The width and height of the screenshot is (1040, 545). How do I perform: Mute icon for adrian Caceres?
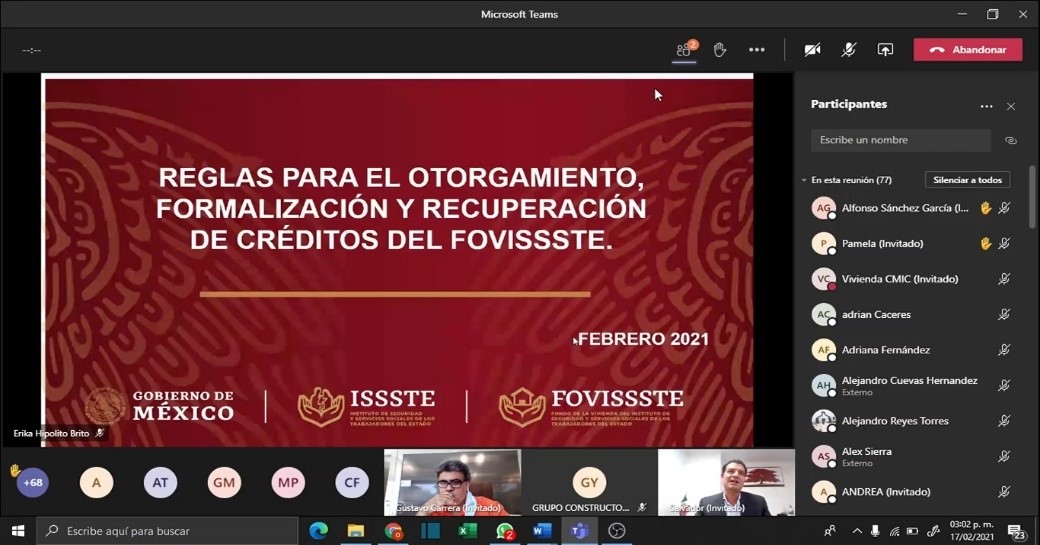1005,314
